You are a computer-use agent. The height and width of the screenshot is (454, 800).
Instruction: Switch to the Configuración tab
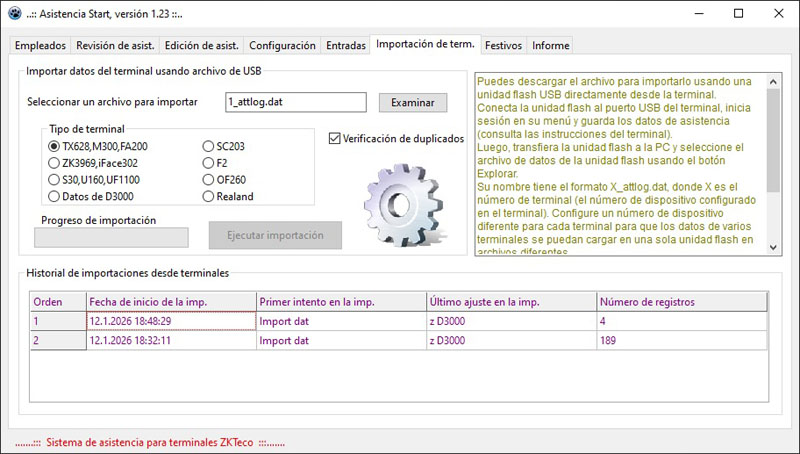(x=282, y=45)
